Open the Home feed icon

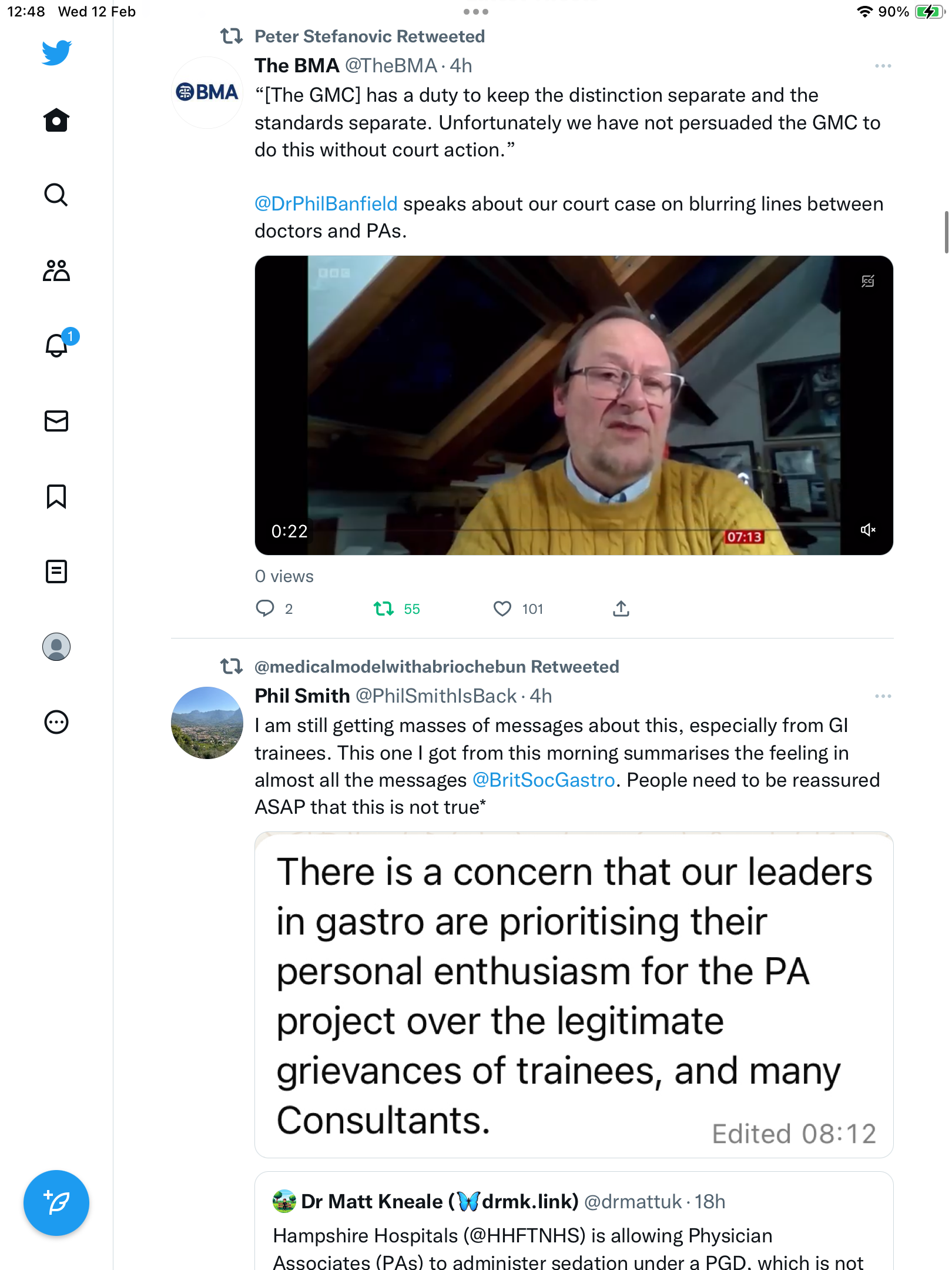[56, 120]
